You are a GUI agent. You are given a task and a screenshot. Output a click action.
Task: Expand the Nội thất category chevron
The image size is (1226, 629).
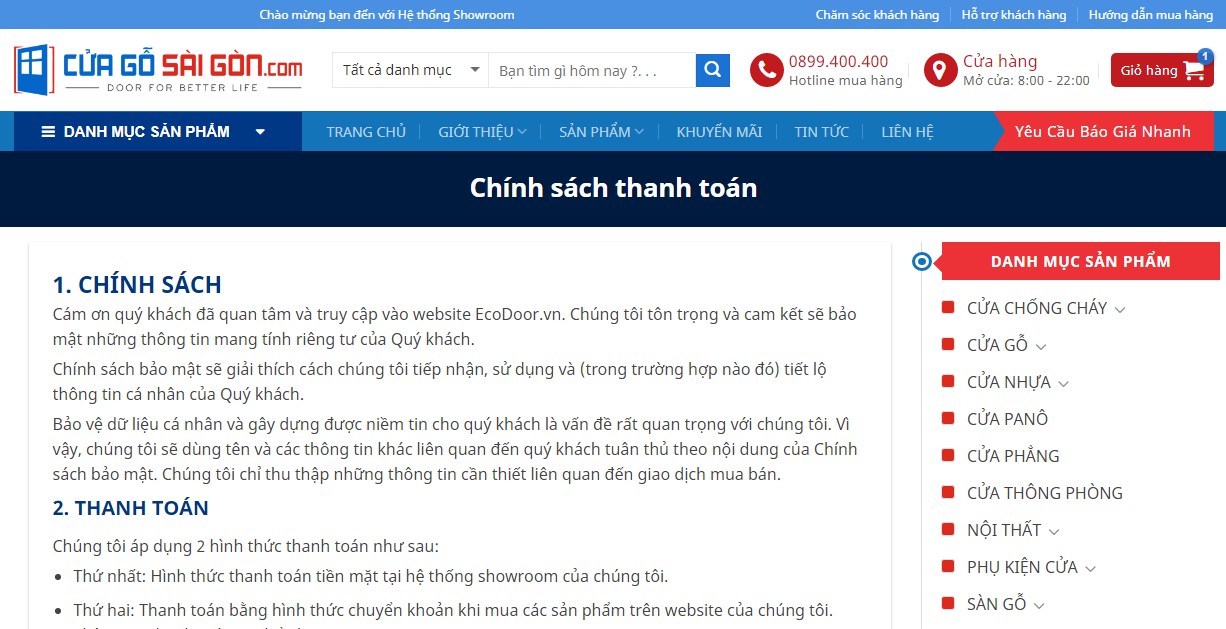[1054, 532]
